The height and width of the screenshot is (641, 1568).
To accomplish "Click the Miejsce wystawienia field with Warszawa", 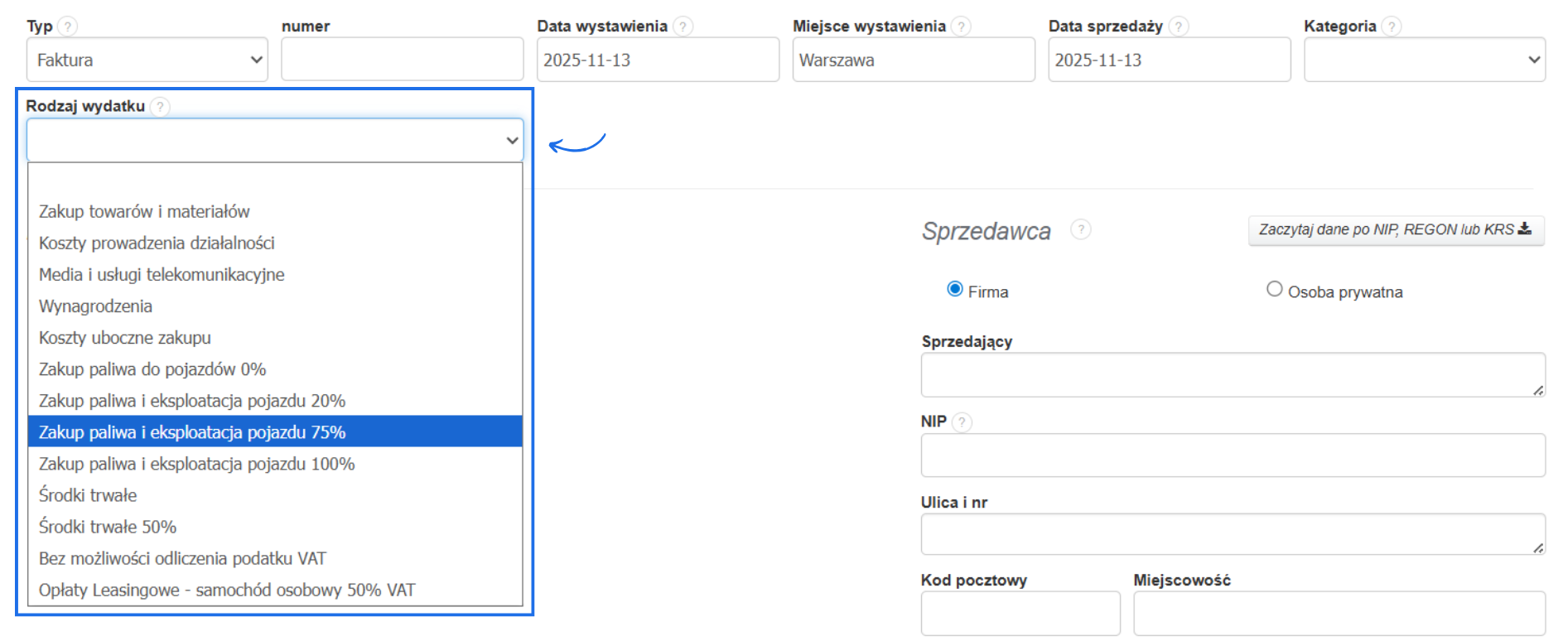I will (x=913, y=60).
